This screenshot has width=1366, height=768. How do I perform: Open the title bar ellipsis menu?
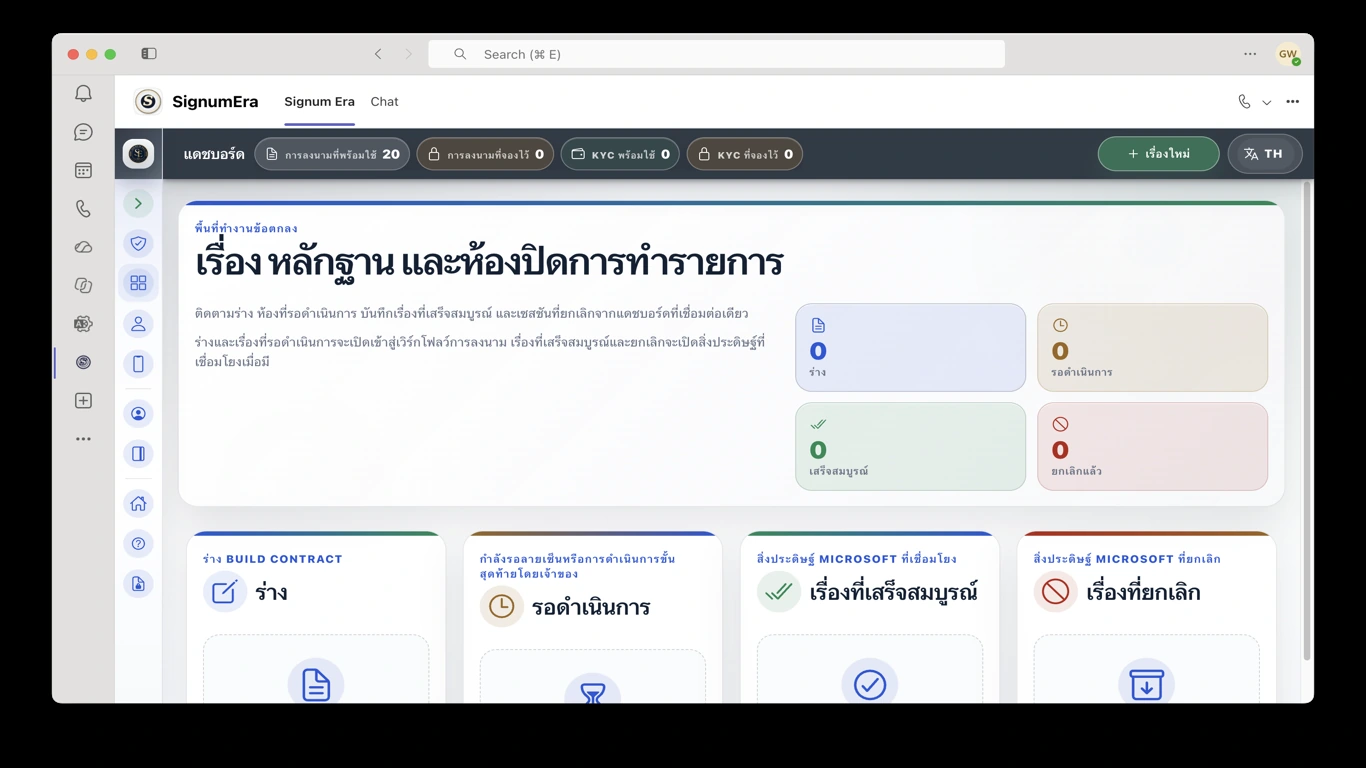pyautogui.click(x=1250, y=54)
